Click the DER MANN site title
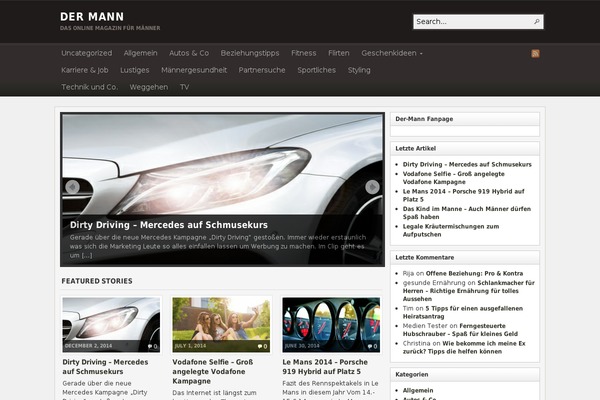The width and height of the screenshot is (600, 400). tap(92, 17)
